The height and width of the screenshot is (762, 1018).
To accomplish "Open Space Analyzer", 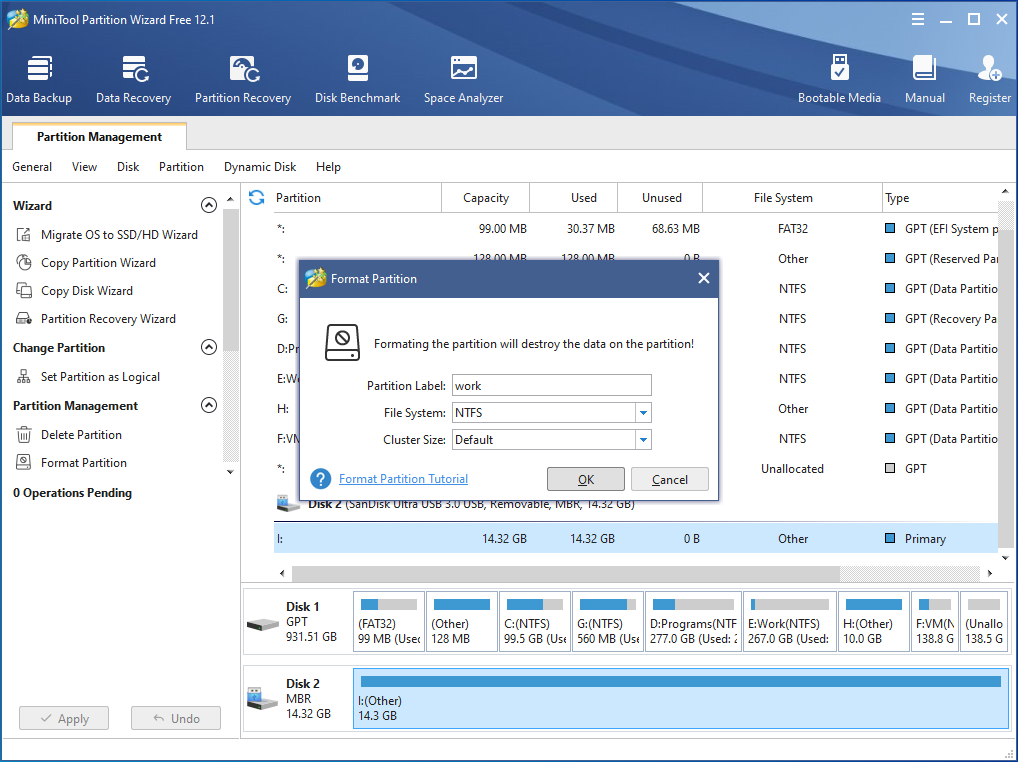I will pos(463,80).
